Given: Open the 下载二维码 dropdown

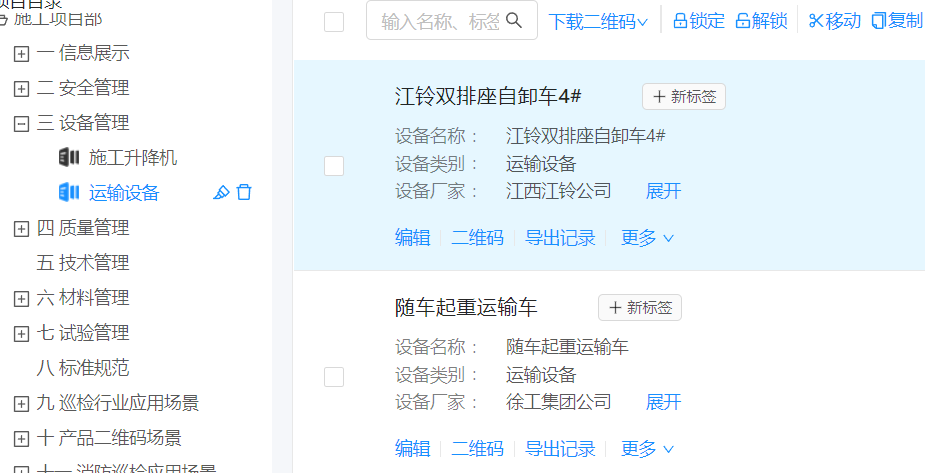Looking at the screenshot, I should tap(598, 21).
